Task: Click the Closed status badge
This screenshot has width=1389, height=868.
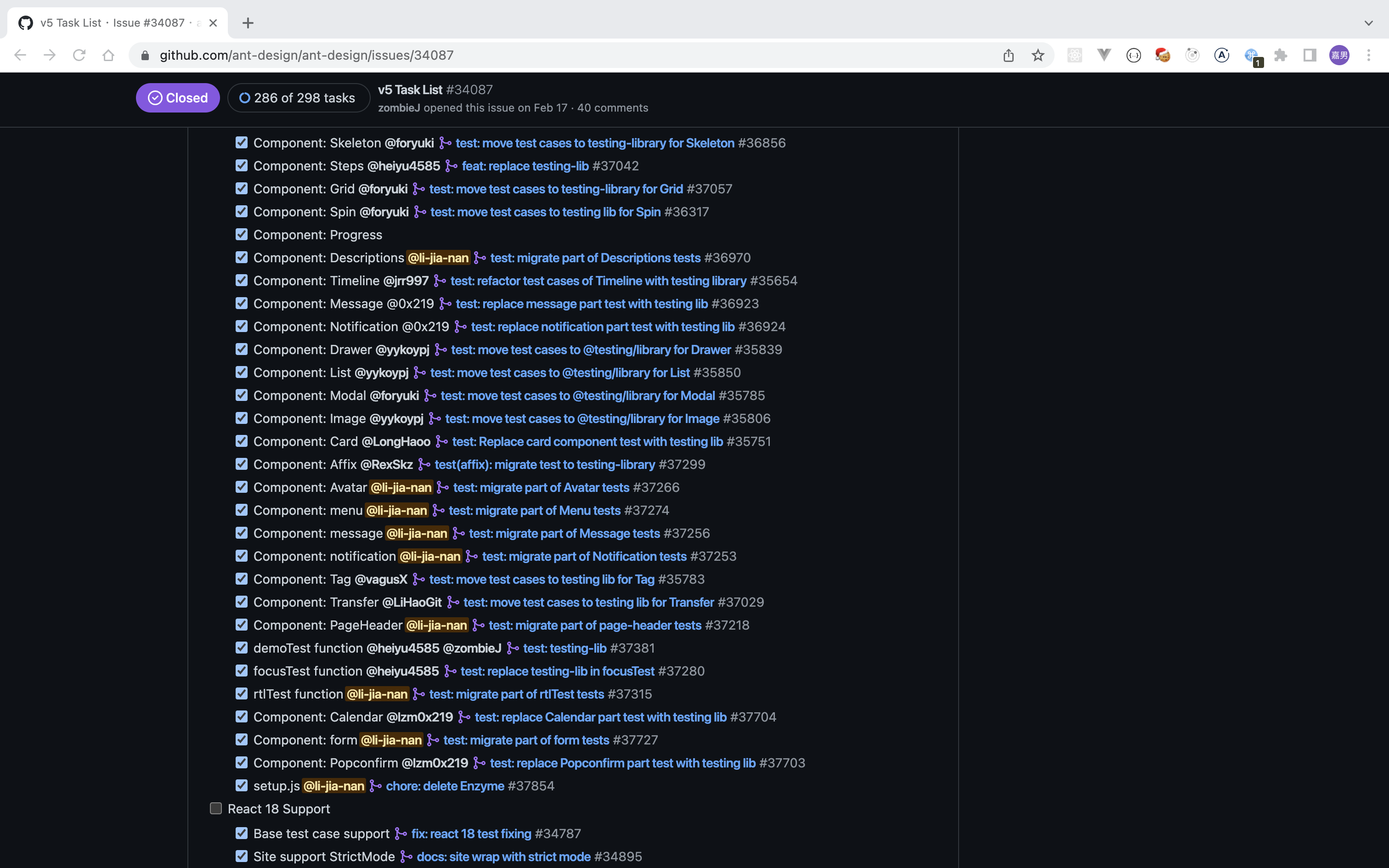Action: pos(177,97)
